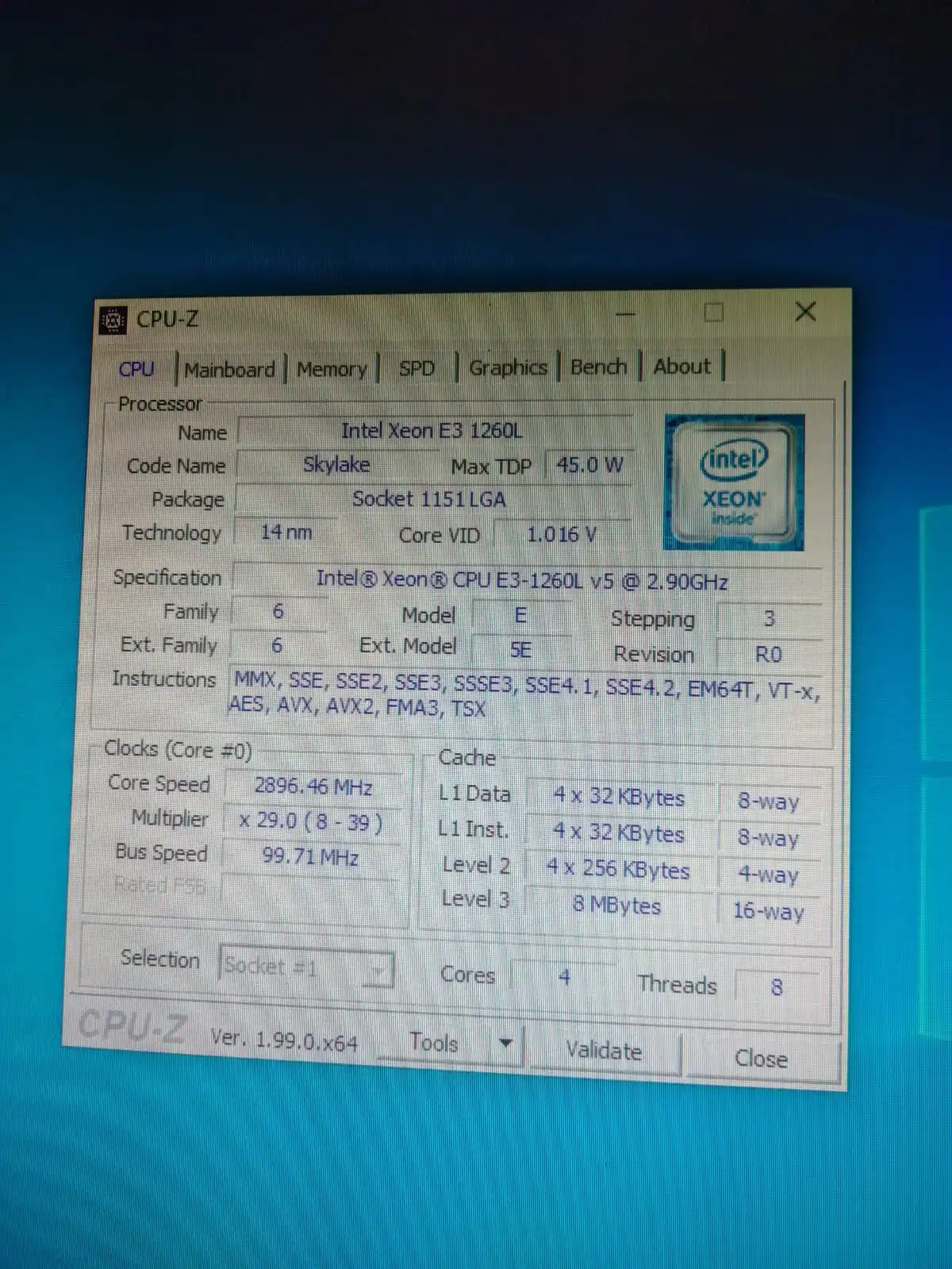Minimize the CPU-Z window
952x1269 pixels.
click(625, 313)
